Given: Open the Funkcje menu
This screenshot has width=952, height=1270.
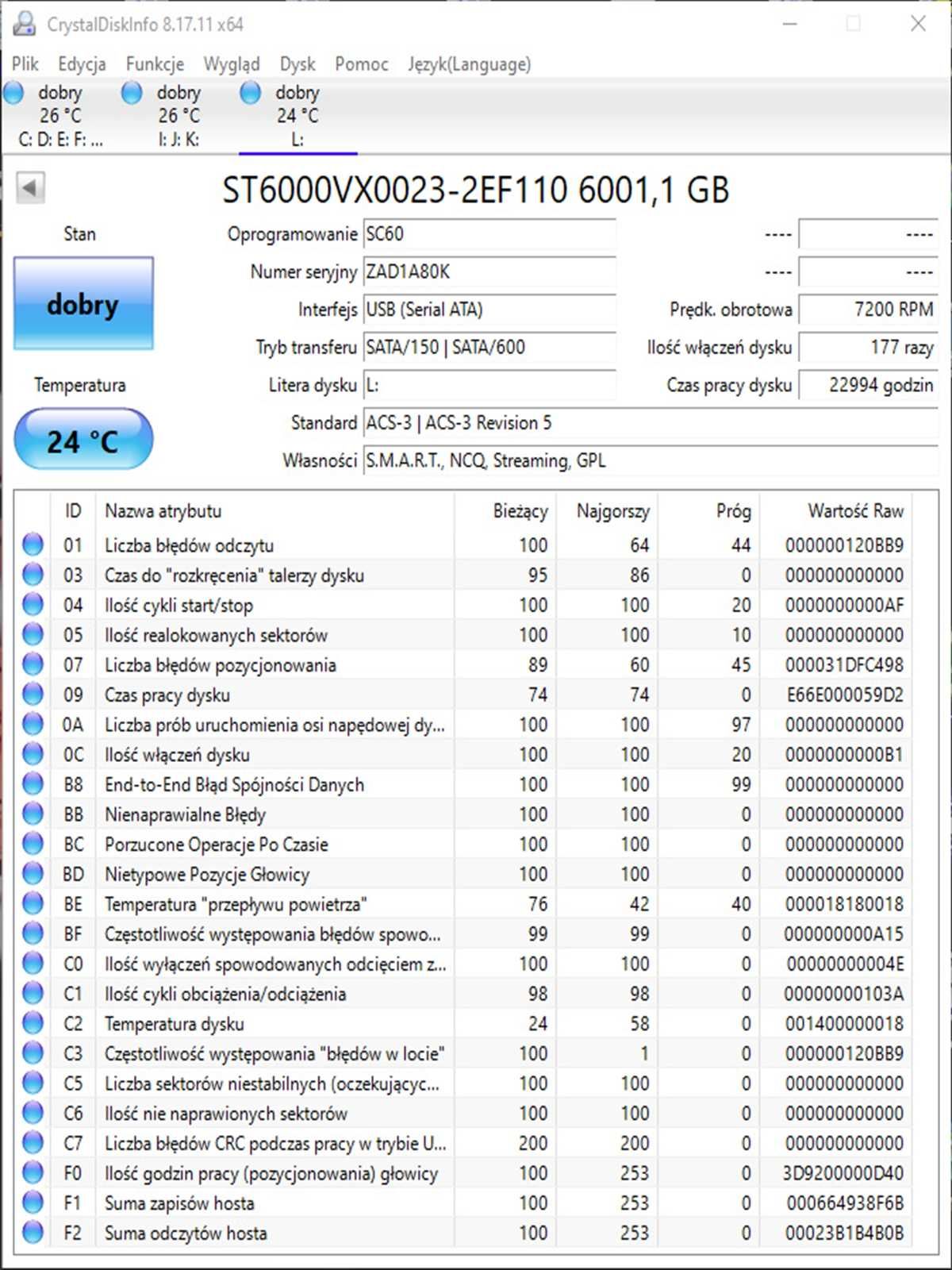Looking at the screenshot, I should 155,63.
